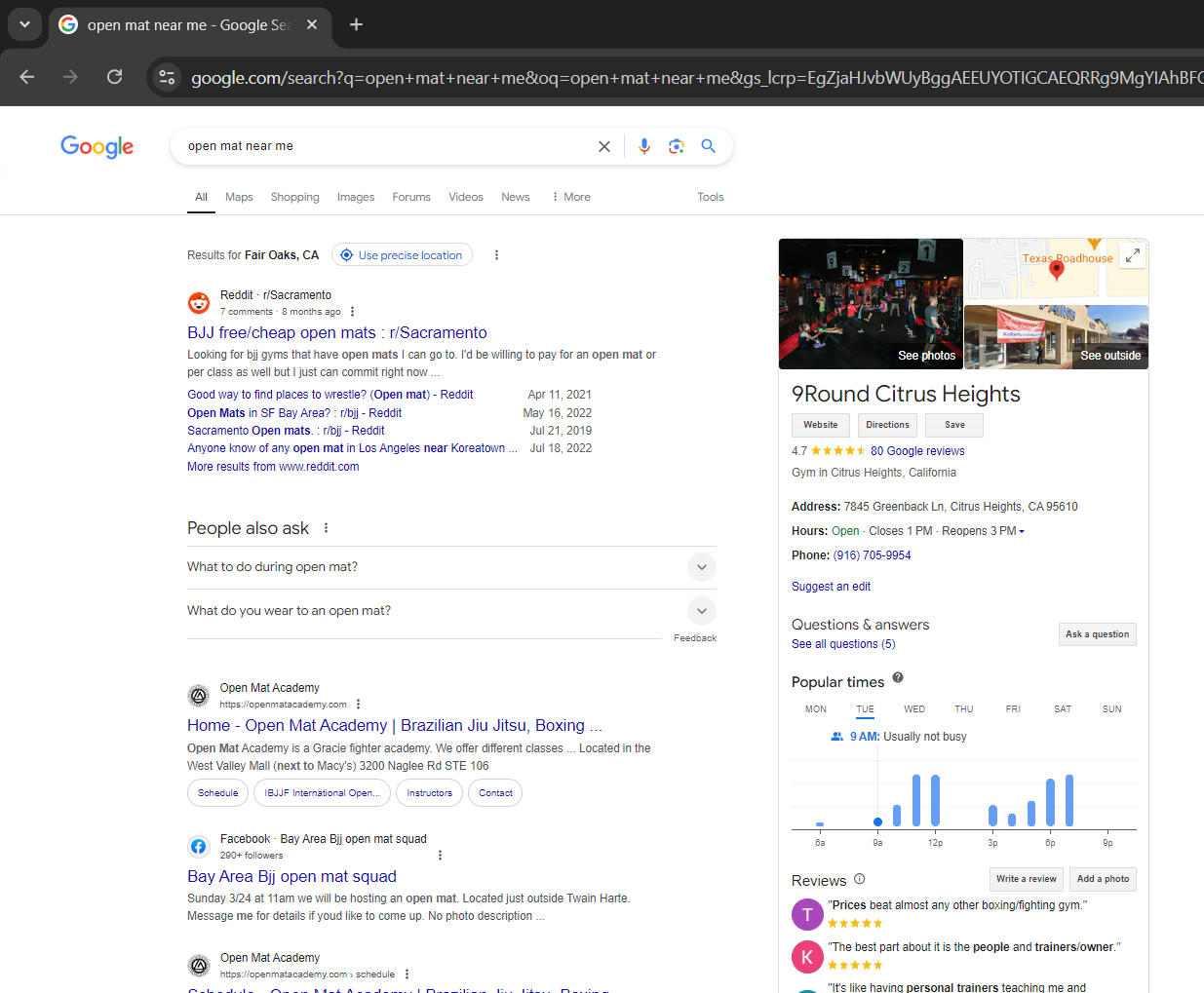
Task: Open location options three-dot menu
Action: pyautogui.click(x=496, y=255)
